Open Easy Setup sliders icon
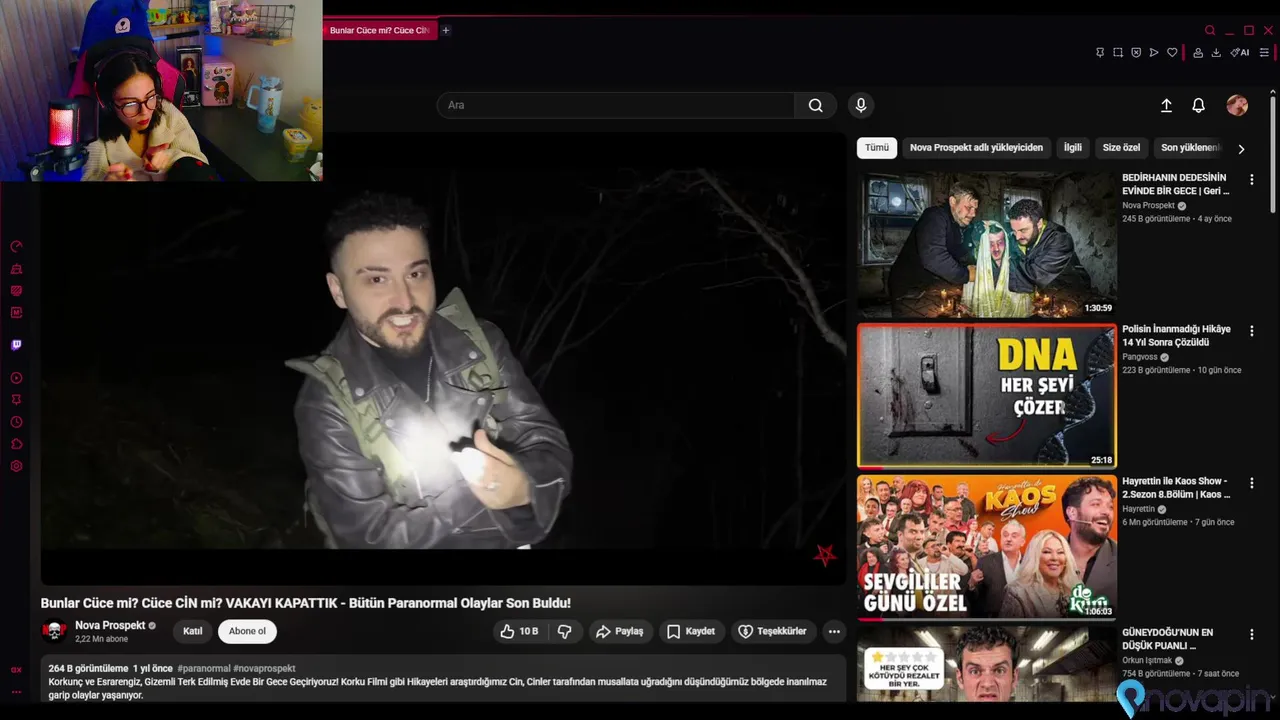Image resolution: width=1280 pixels, height=720 pixels. pyautogui.click(x=1265, y=52)
